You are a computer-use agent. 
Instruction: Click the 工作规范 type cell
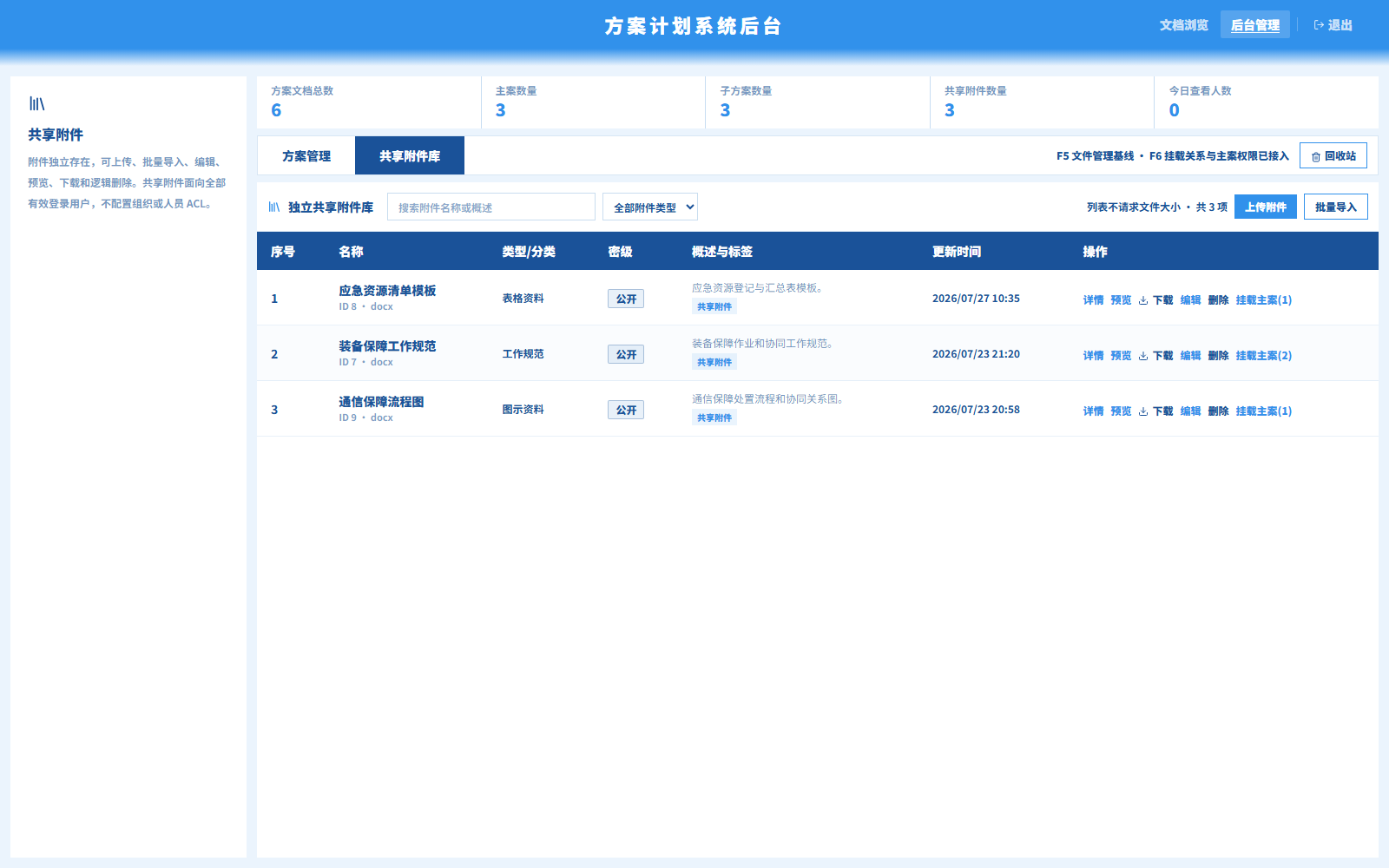pyautogui.click(x=523, y=354)
